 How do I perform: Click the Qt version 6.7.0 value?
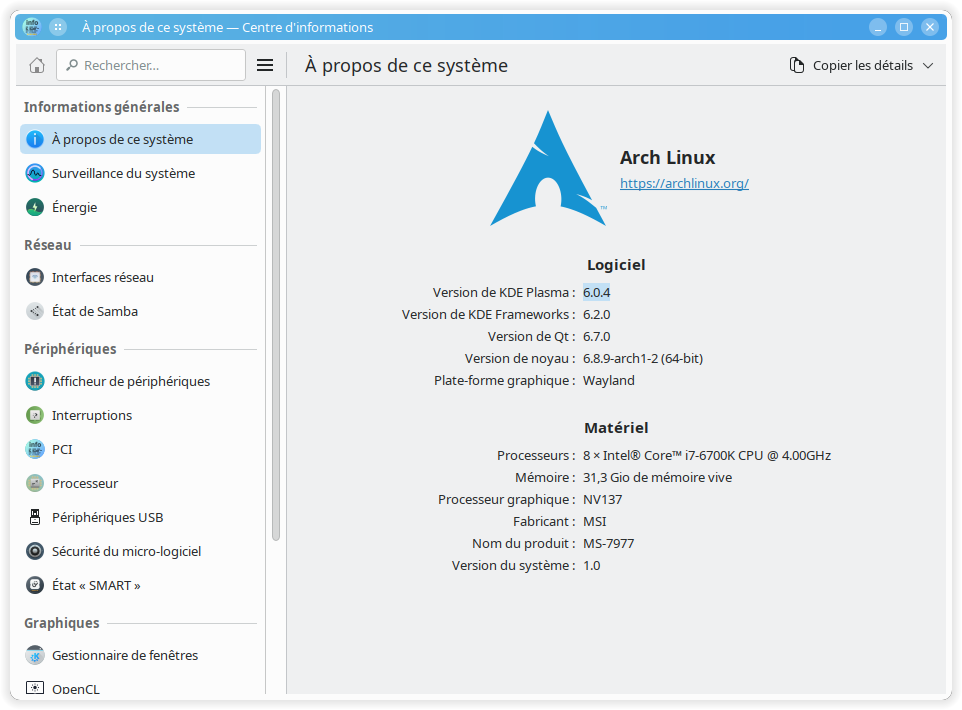pyautogui.click(x=596, y=337)
